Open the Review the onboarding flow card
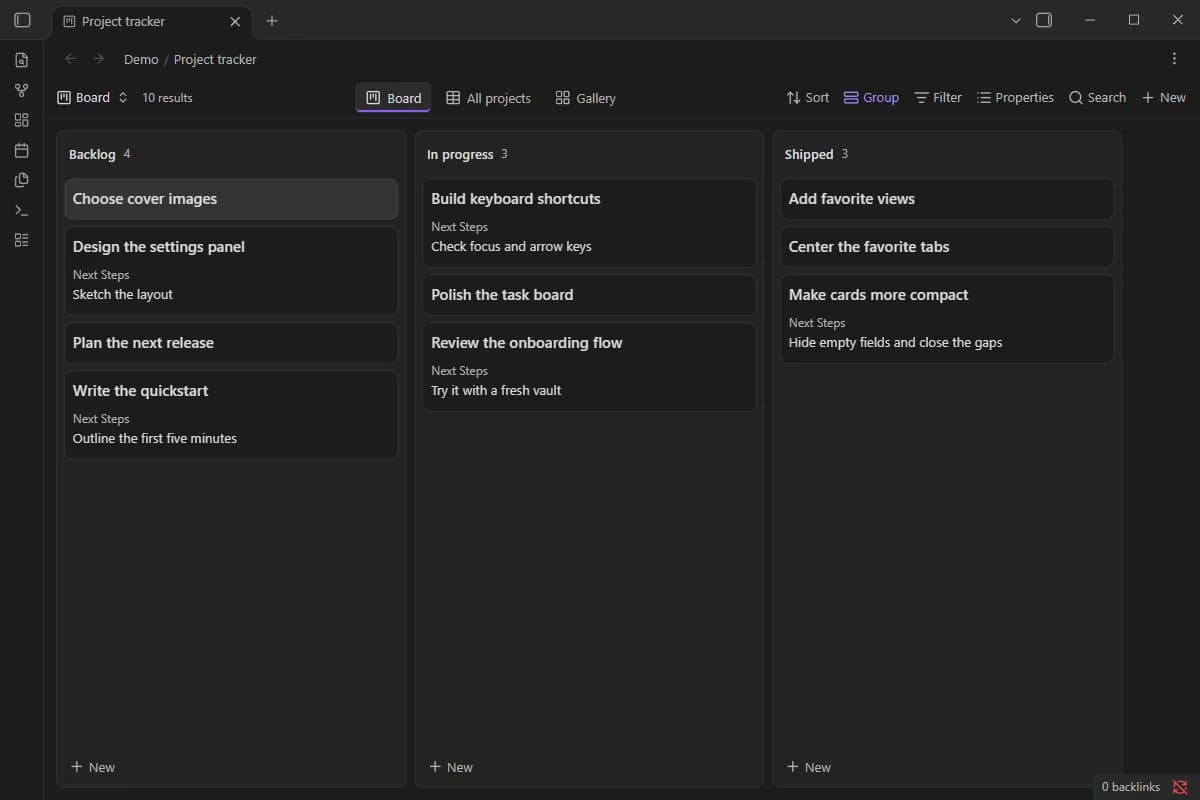This screenshot has height=800, width=1200. 589,367
